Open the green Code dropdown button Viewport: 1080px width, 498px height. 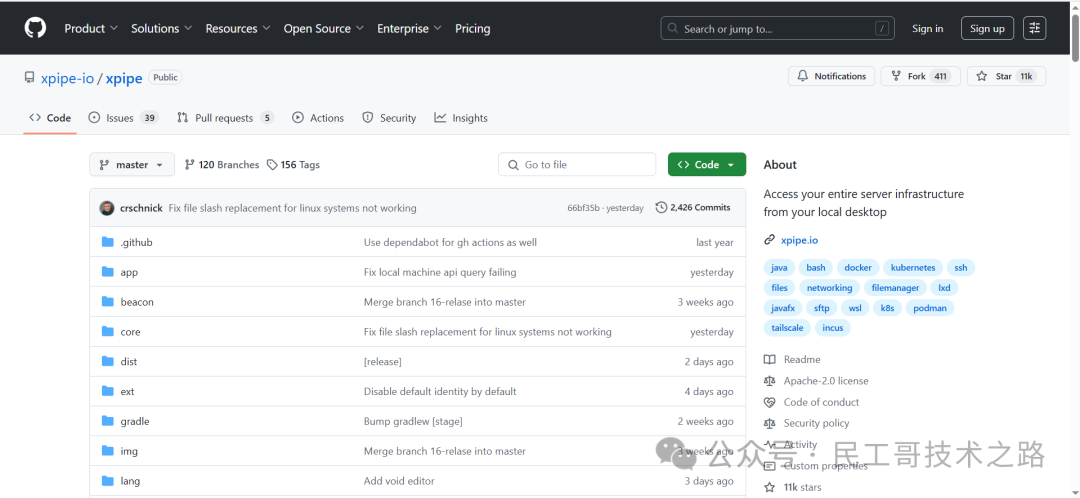click(x=707, y=165)
